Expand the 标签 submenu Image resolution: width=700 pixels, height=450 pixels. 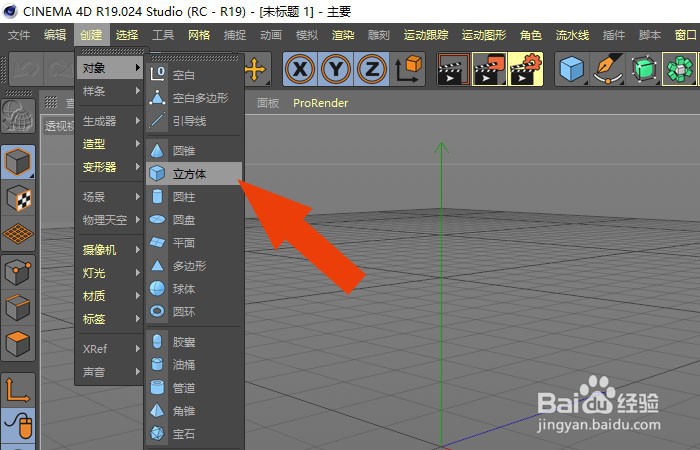109,319
